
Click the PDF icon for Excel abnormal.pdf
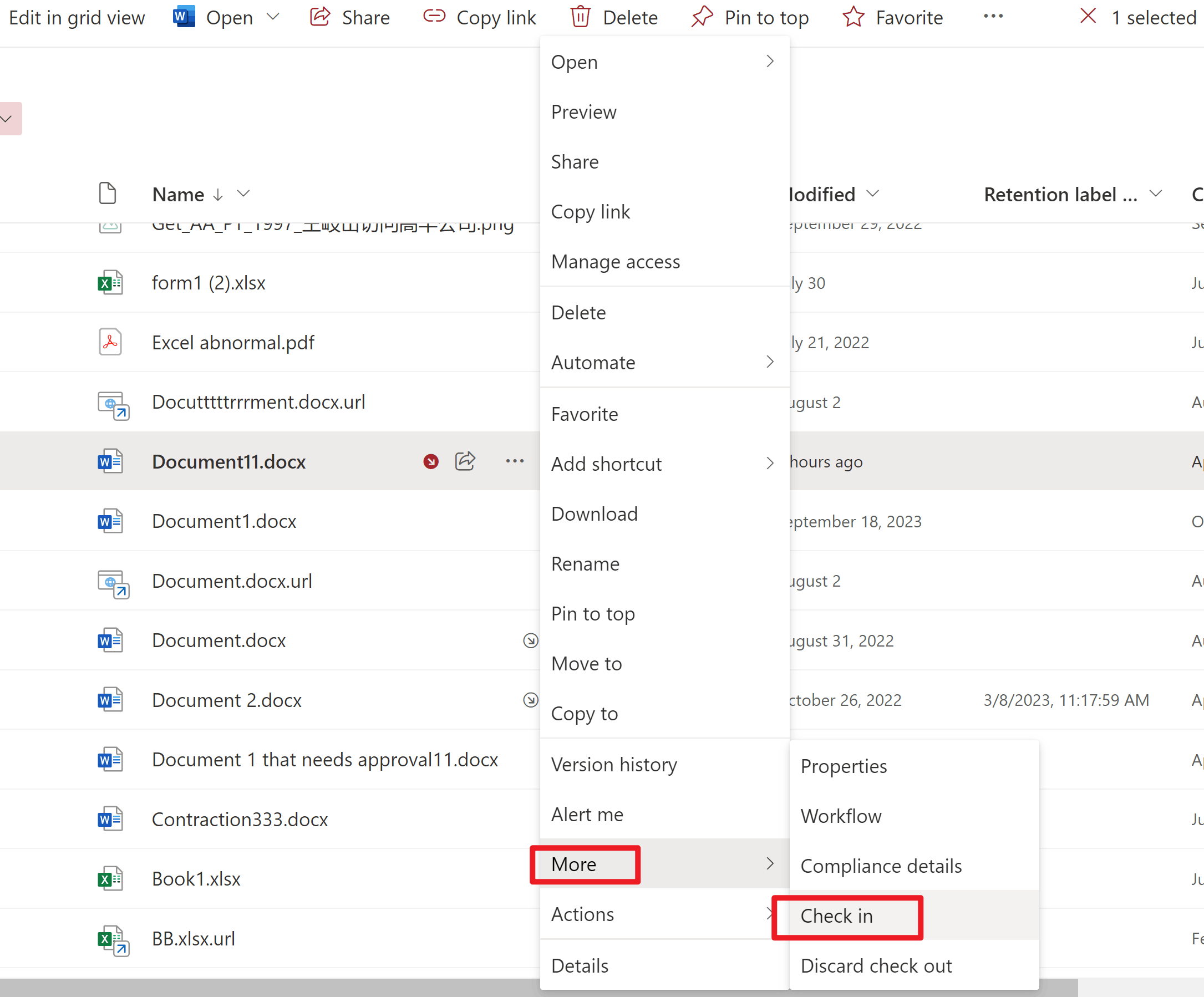pos(110,342)
